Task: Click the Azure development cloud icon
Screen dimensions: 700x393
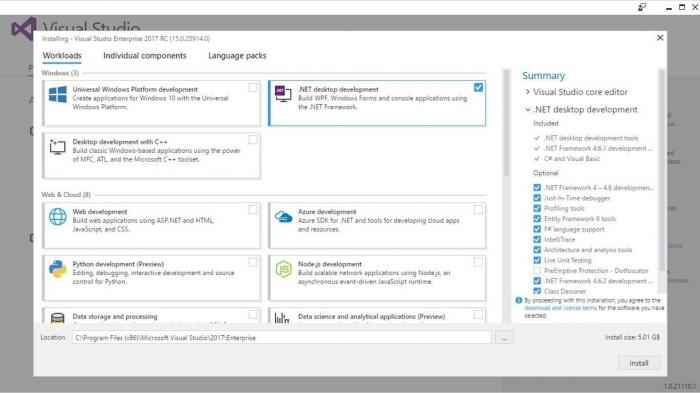Action: 283,217
